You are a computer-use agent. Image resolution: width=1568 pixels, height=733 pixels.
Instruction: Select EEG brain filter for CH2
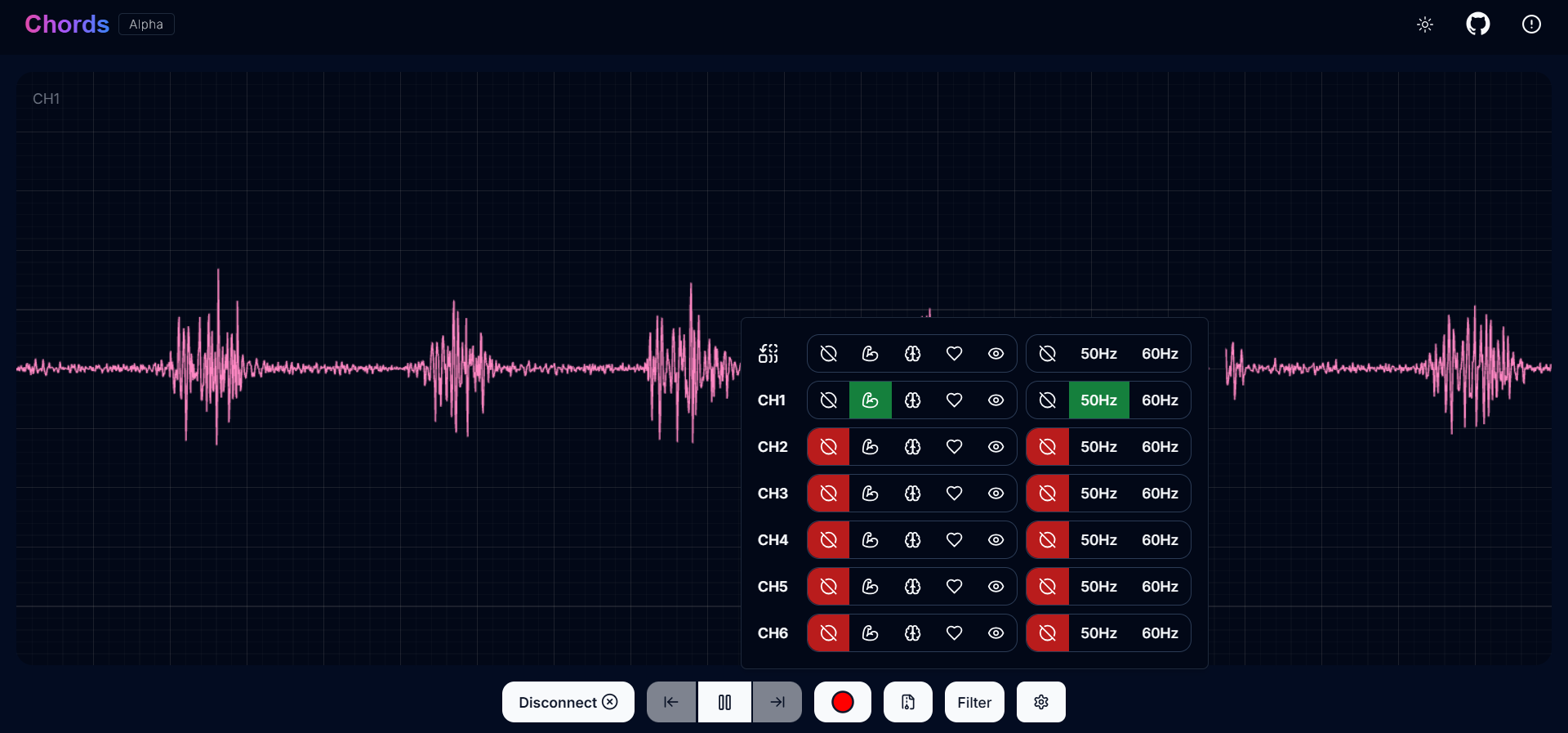coord(913,447)
